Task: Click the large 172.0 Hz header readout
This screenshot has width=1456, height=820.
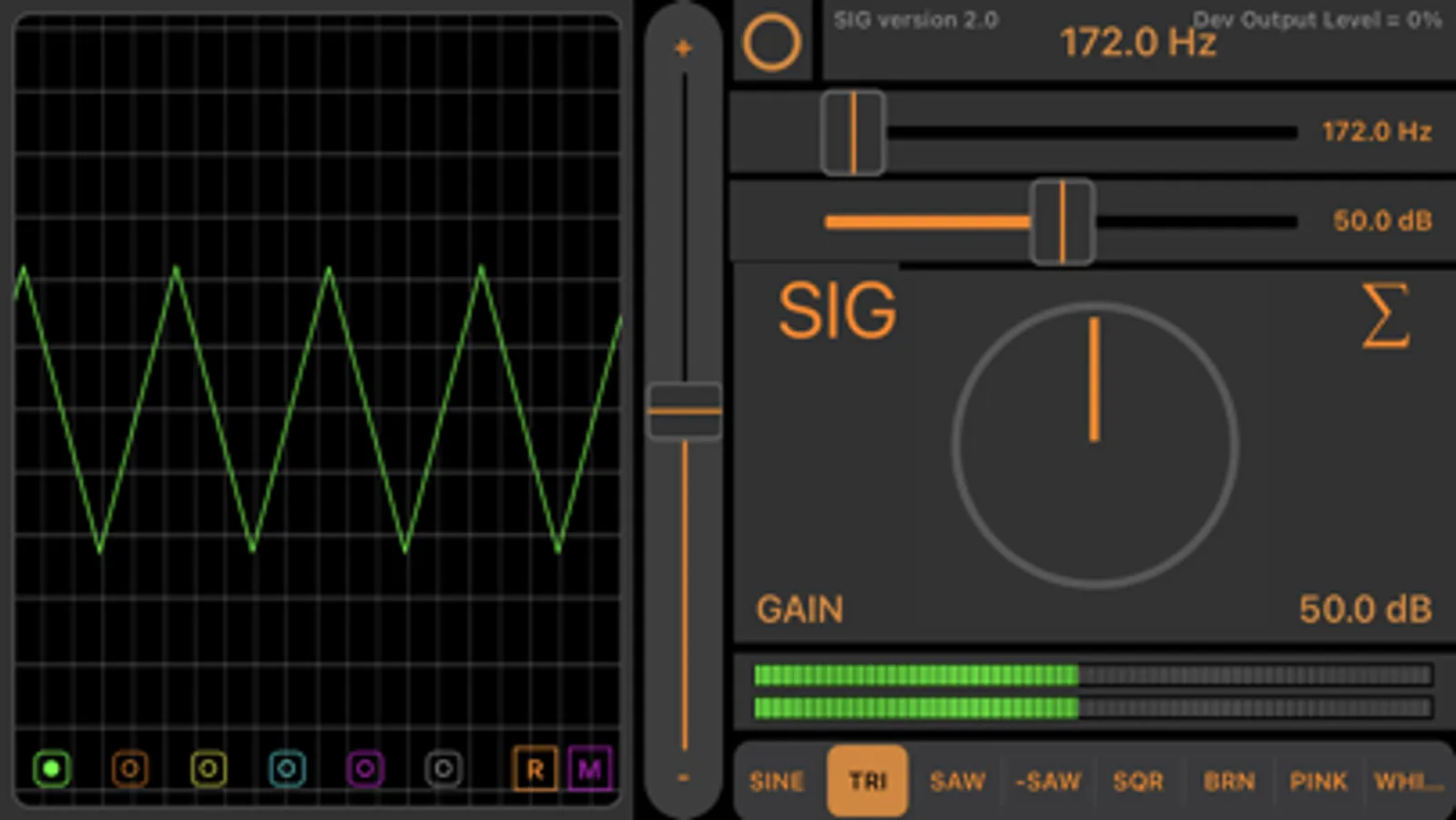Action: tap(1137, 43)
